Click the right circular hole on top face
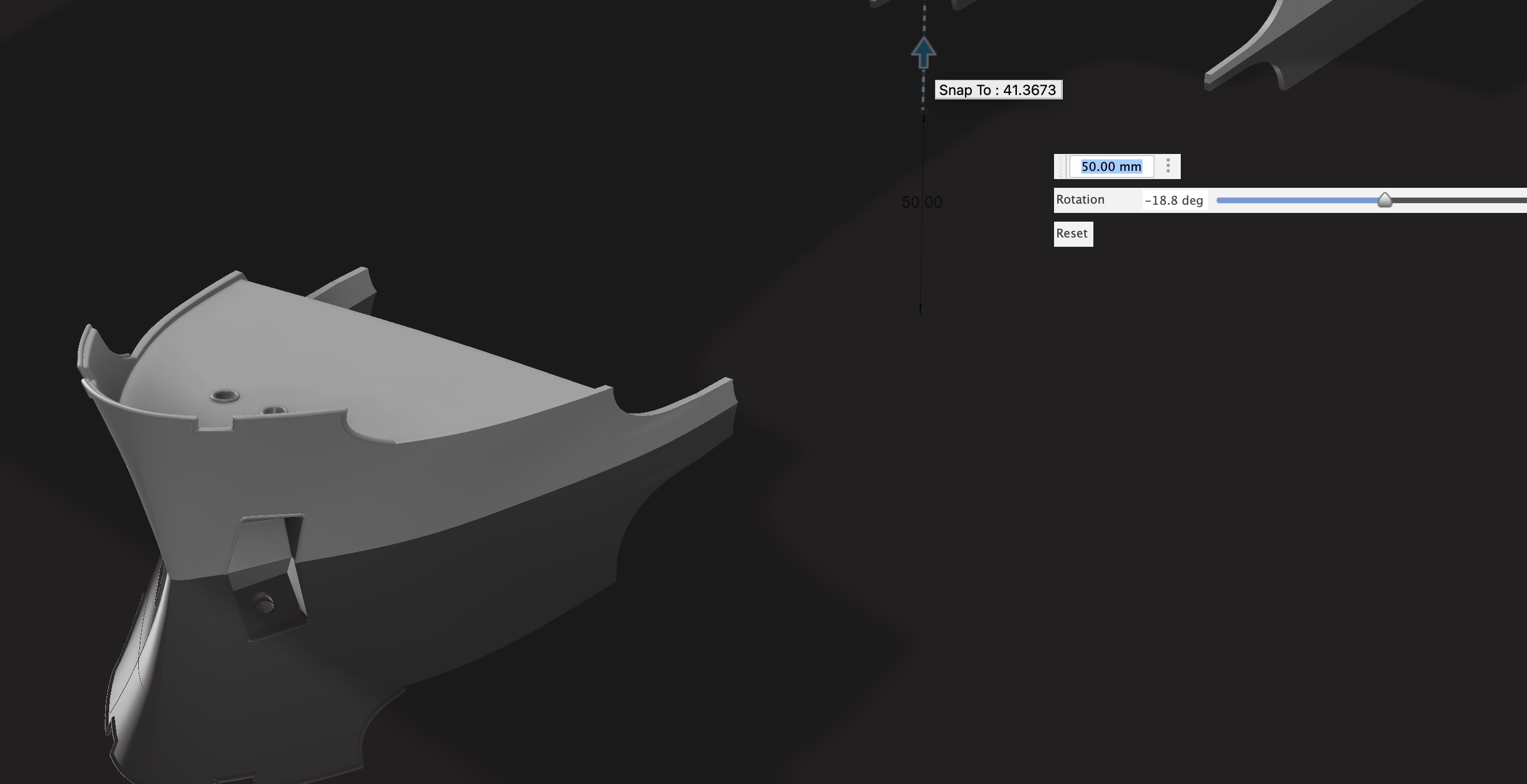1527x784 pixels. click(274, 410)
